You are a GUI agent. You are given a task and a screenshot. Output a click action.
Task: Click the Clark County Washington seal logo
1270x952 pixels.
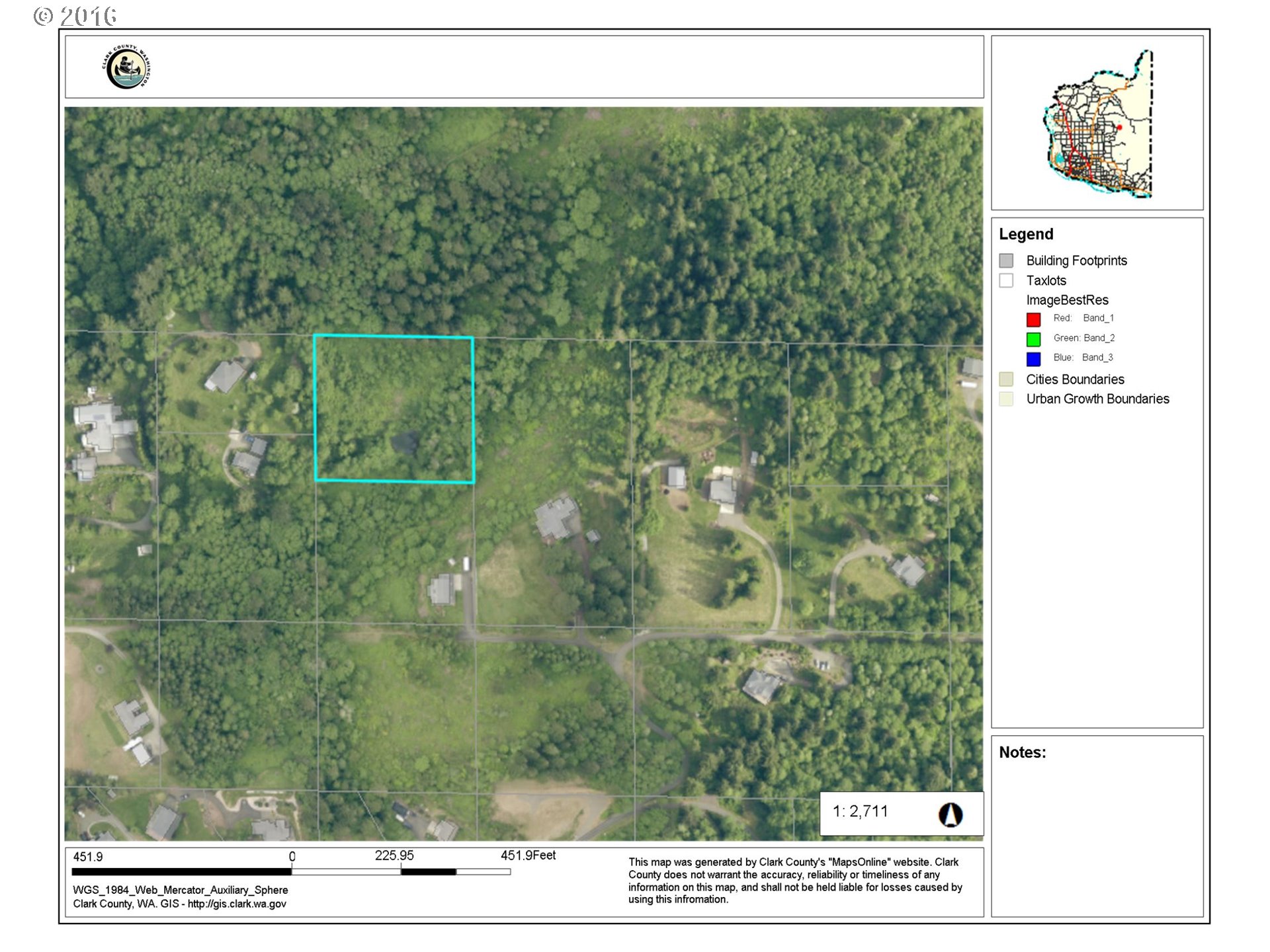127,67
